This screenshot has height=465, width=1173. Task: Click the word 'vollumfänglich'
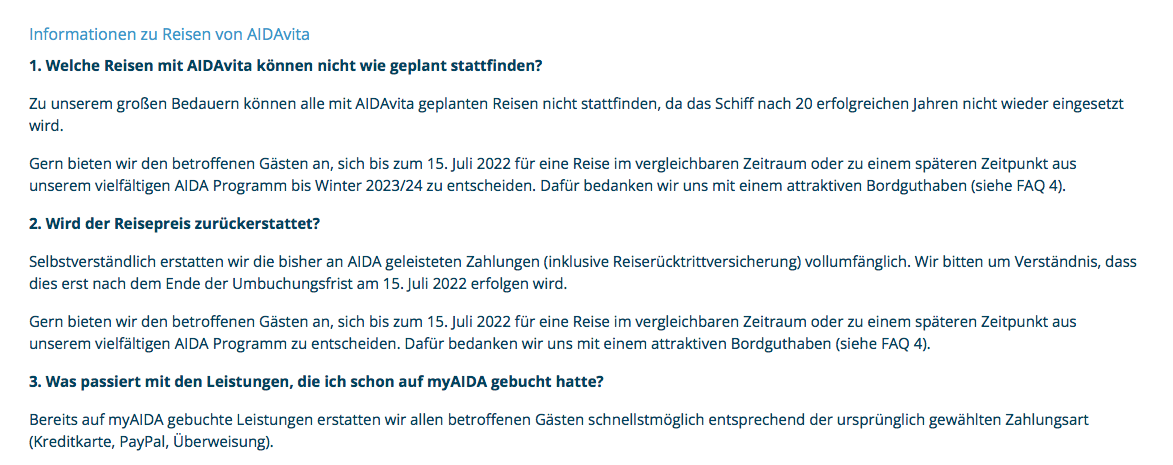(859, 261)
